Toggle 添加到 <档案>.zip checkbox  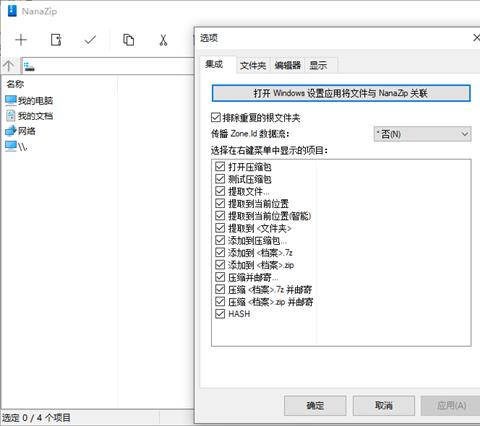tap(220, 265)
